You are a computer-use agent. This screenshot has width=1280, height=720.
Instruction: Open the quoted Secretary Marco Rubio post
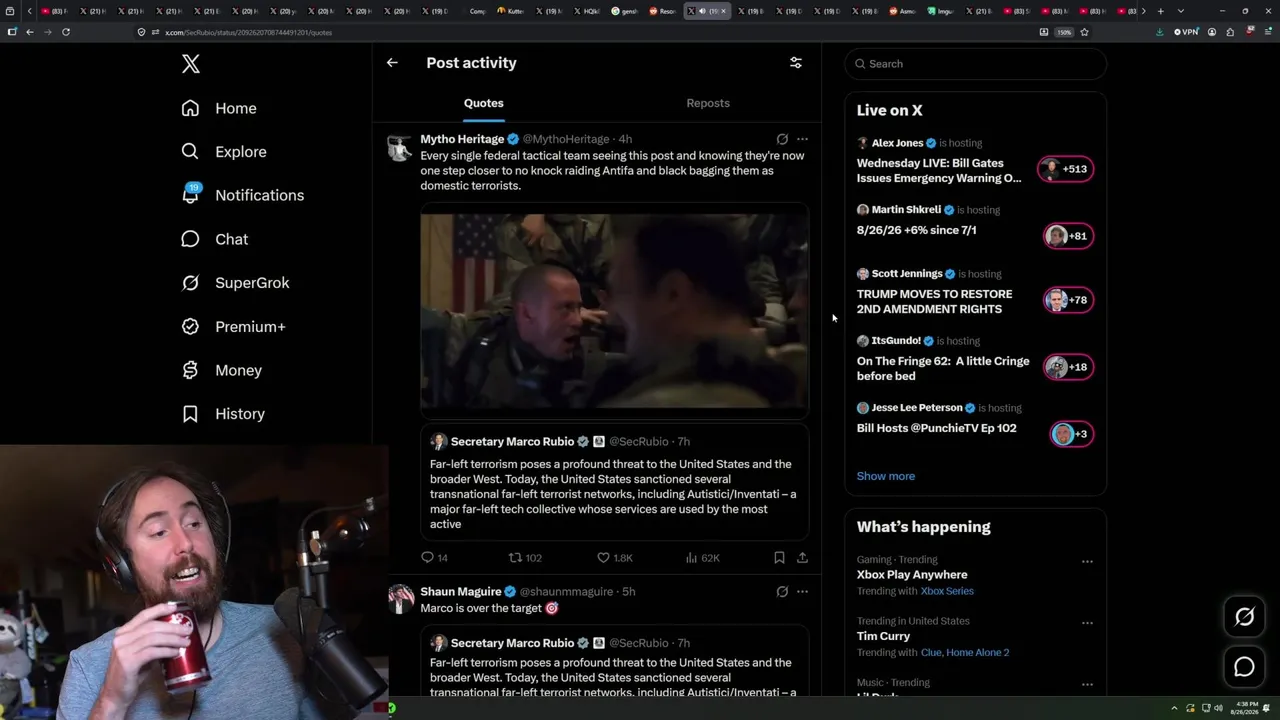(615, 483)
